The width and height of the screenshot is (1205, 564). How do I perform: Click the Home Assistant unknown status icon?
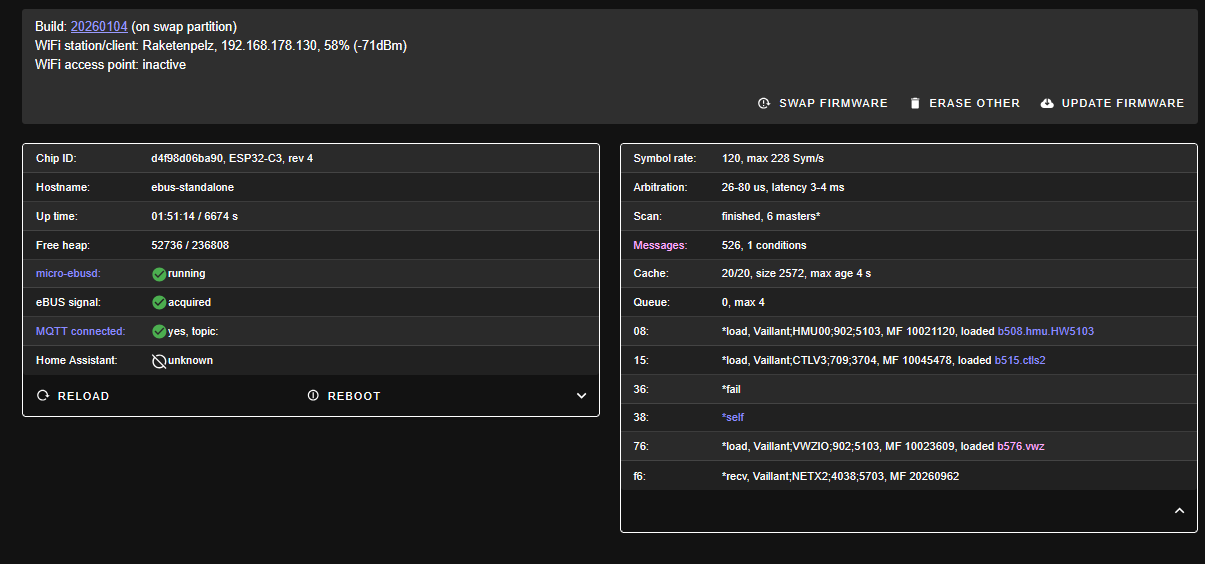point(159,360)
